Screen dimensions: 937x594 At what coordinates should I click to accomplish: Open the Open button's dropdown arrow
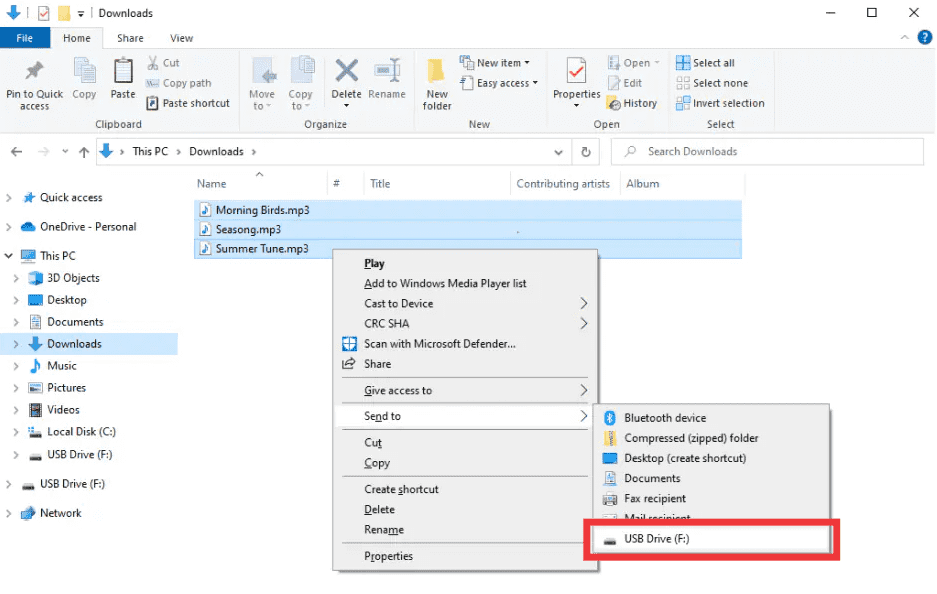click(x=657, y=63)
